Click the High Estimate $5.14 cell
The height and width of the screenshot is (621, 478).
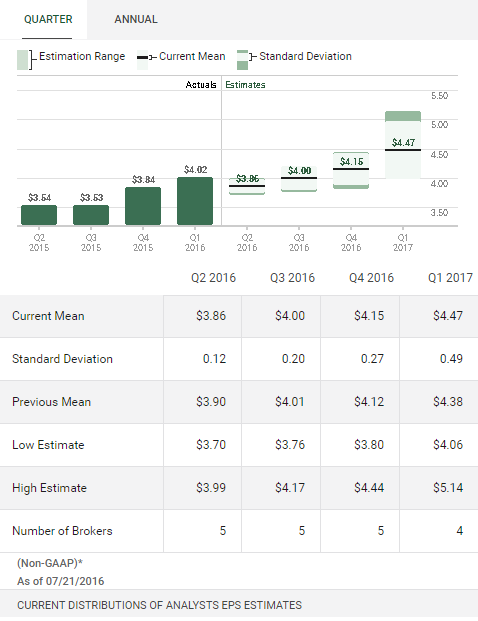439,488
